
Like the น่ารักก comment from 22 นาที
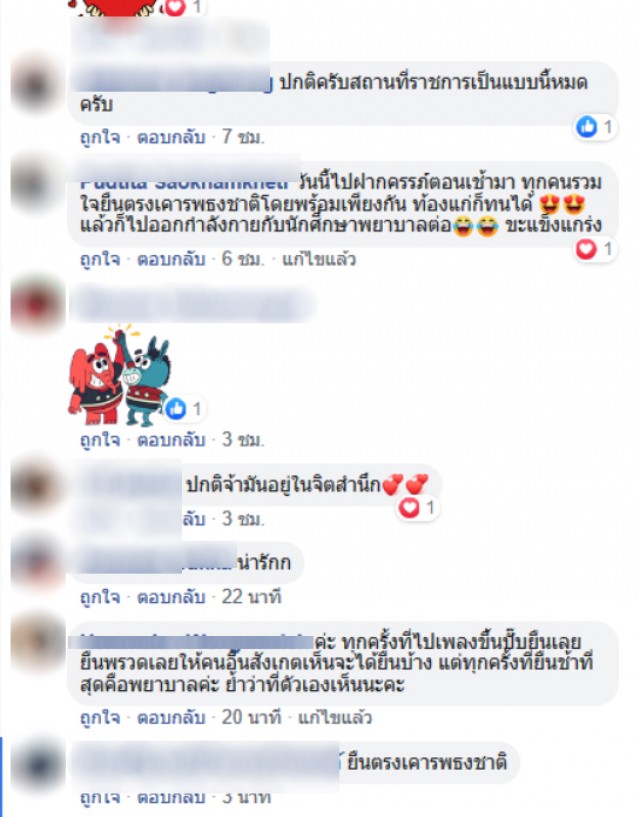pos(100,597)
